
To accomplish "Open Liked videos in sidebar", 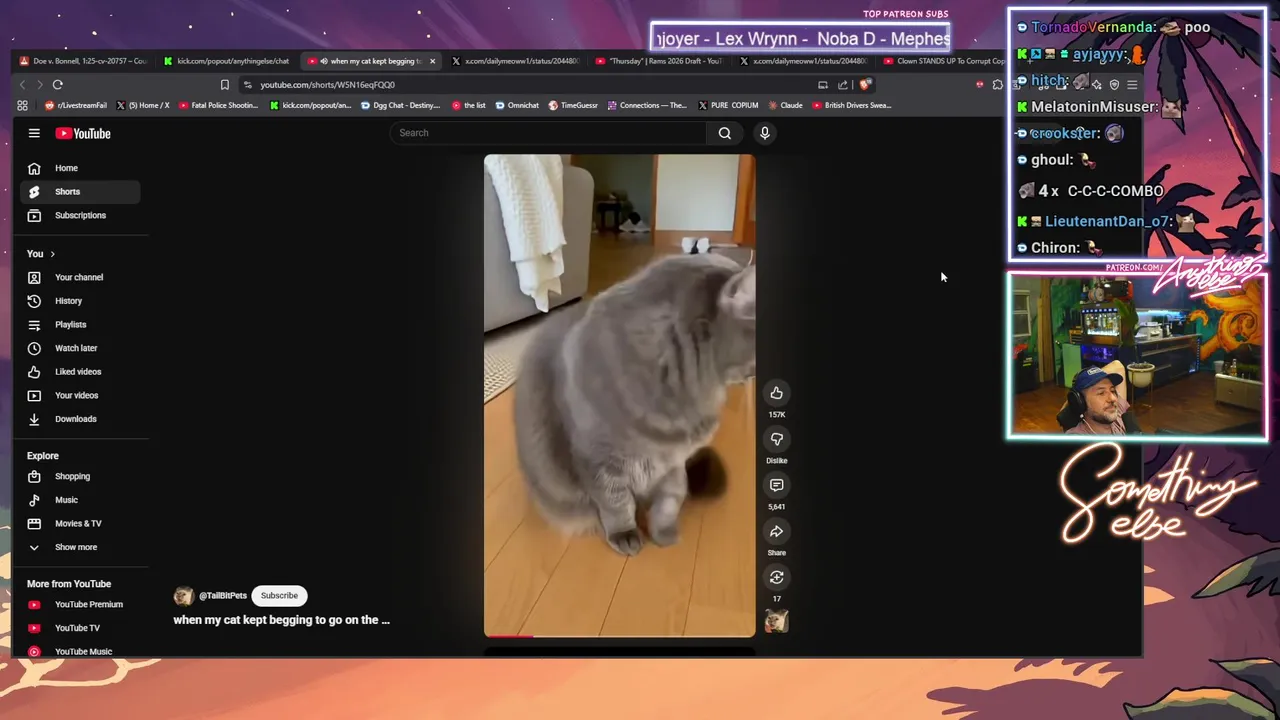I will pyautogui.click(x=80, y=372).
